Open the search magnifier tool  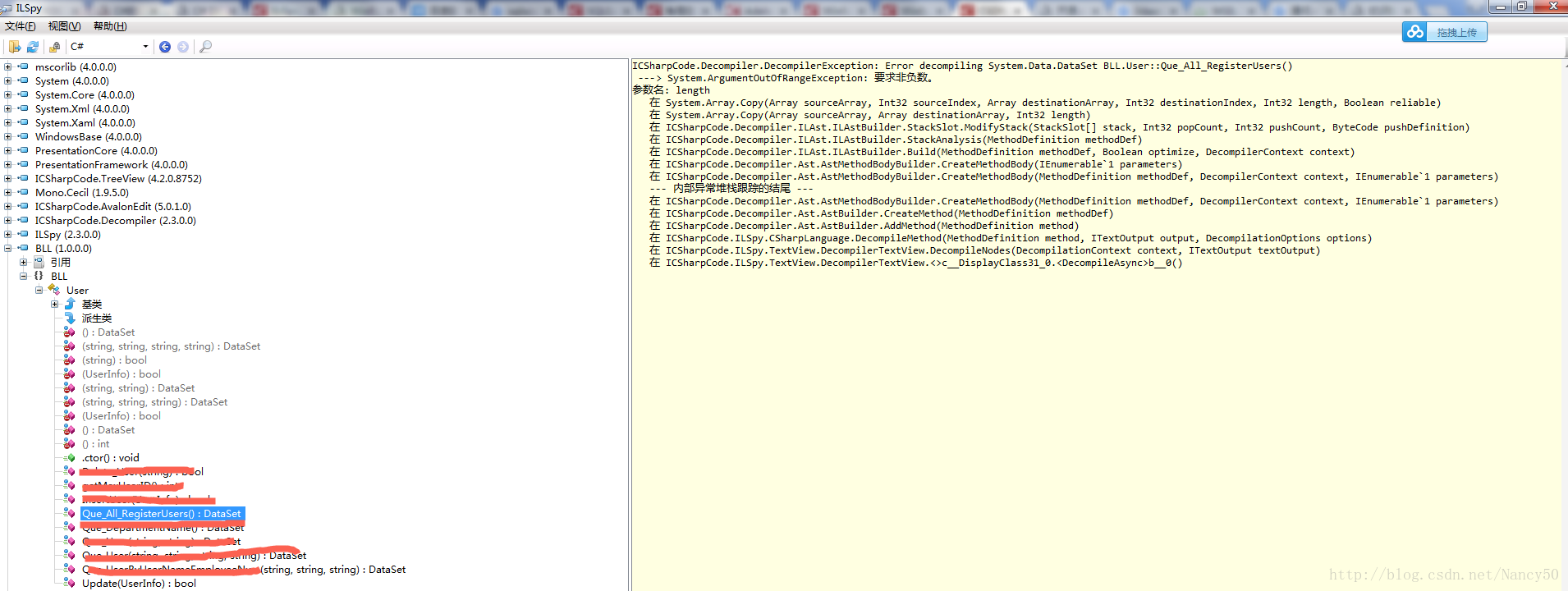pyautogui.click(x=205, y=47)
